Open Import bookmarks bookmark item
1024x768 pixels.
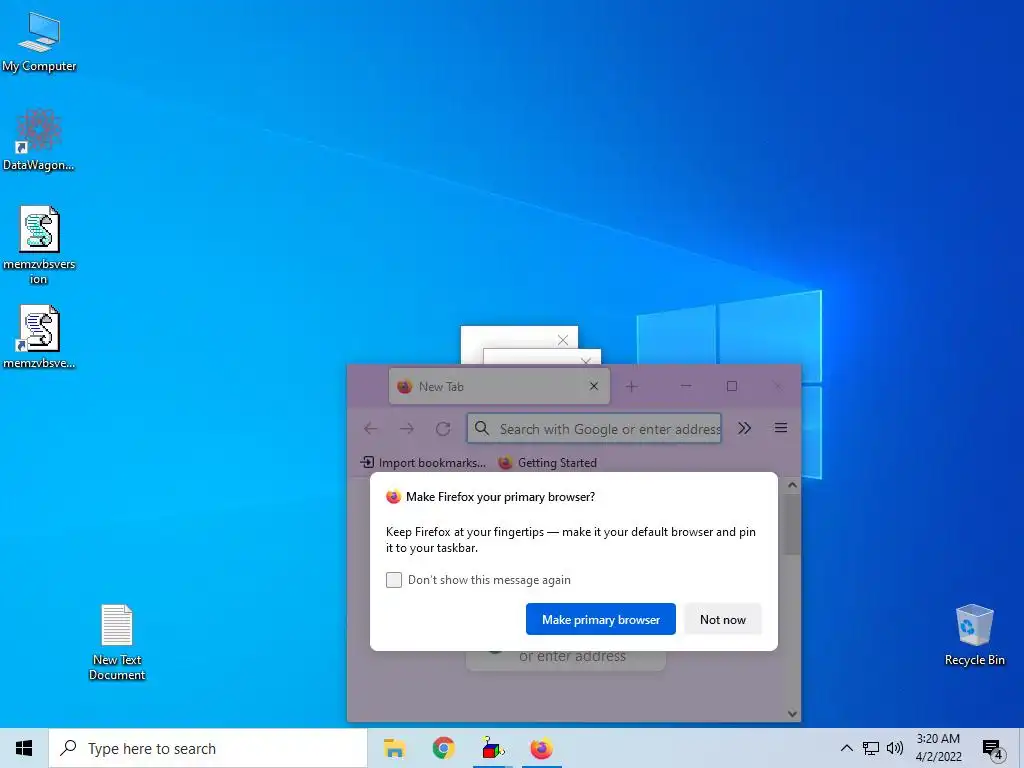click(423, 462)
